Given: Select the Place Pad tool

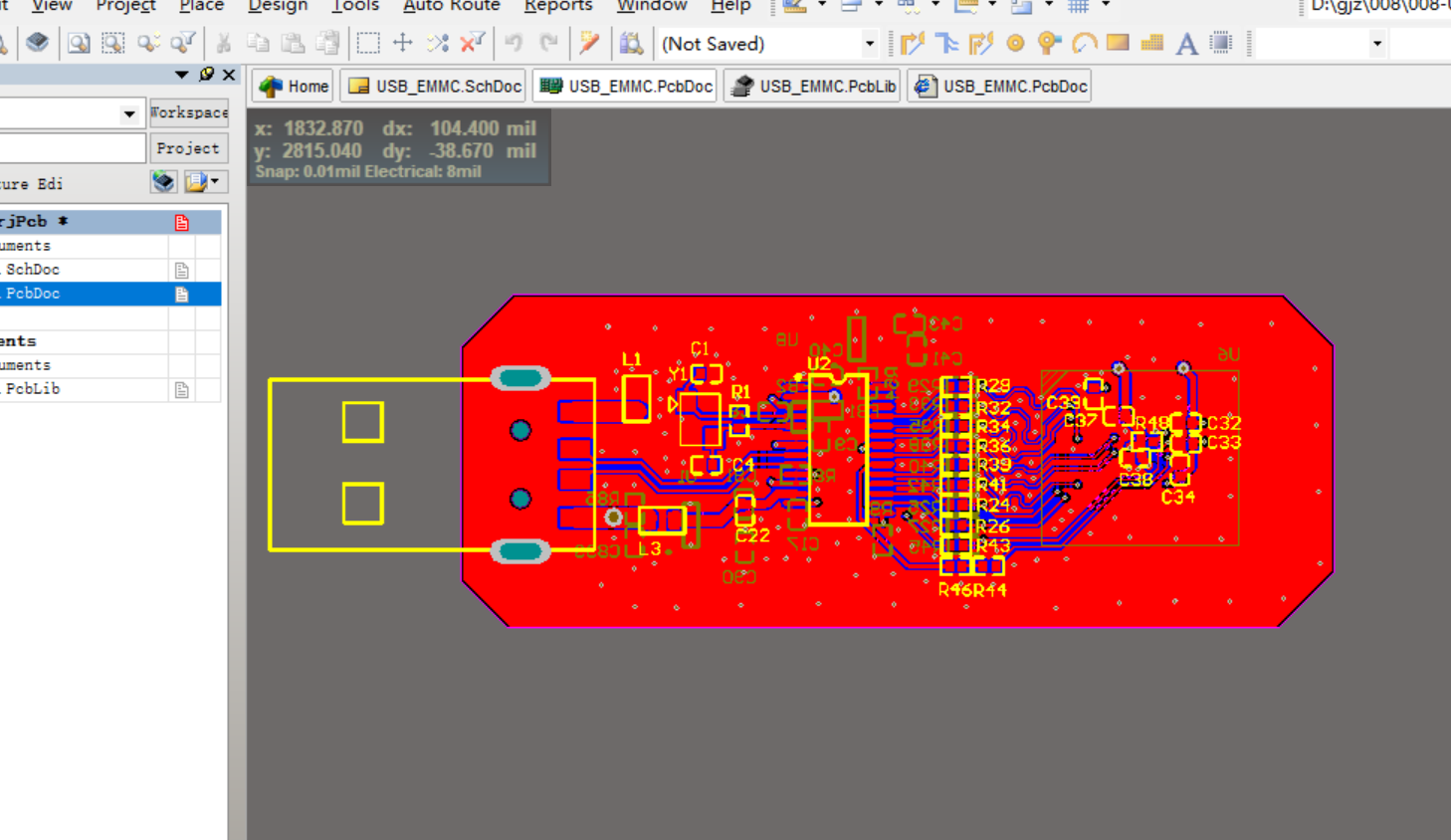Looking at the screenshot, I should 1015,43.
